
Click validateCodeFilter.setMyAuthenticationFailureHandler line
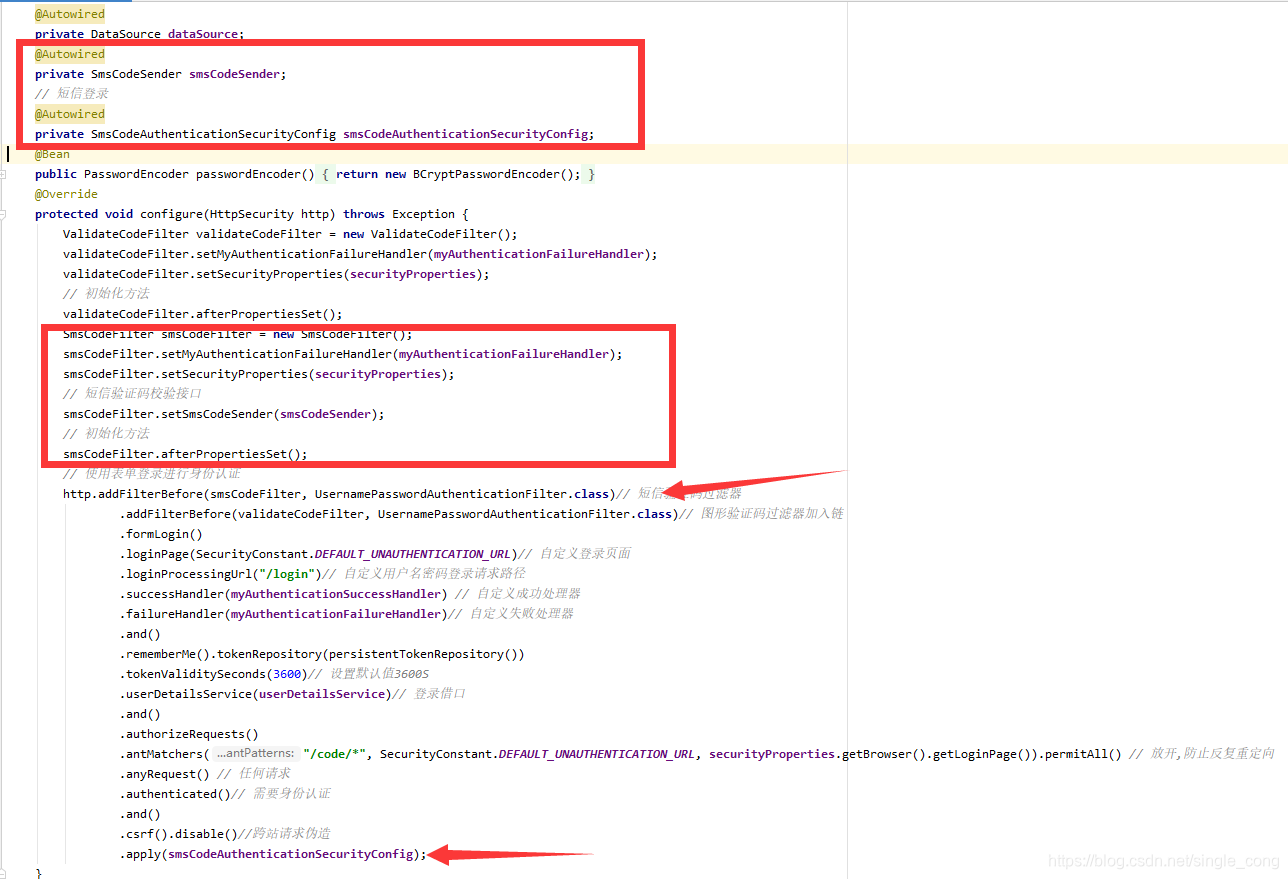(x=360, y=254)
